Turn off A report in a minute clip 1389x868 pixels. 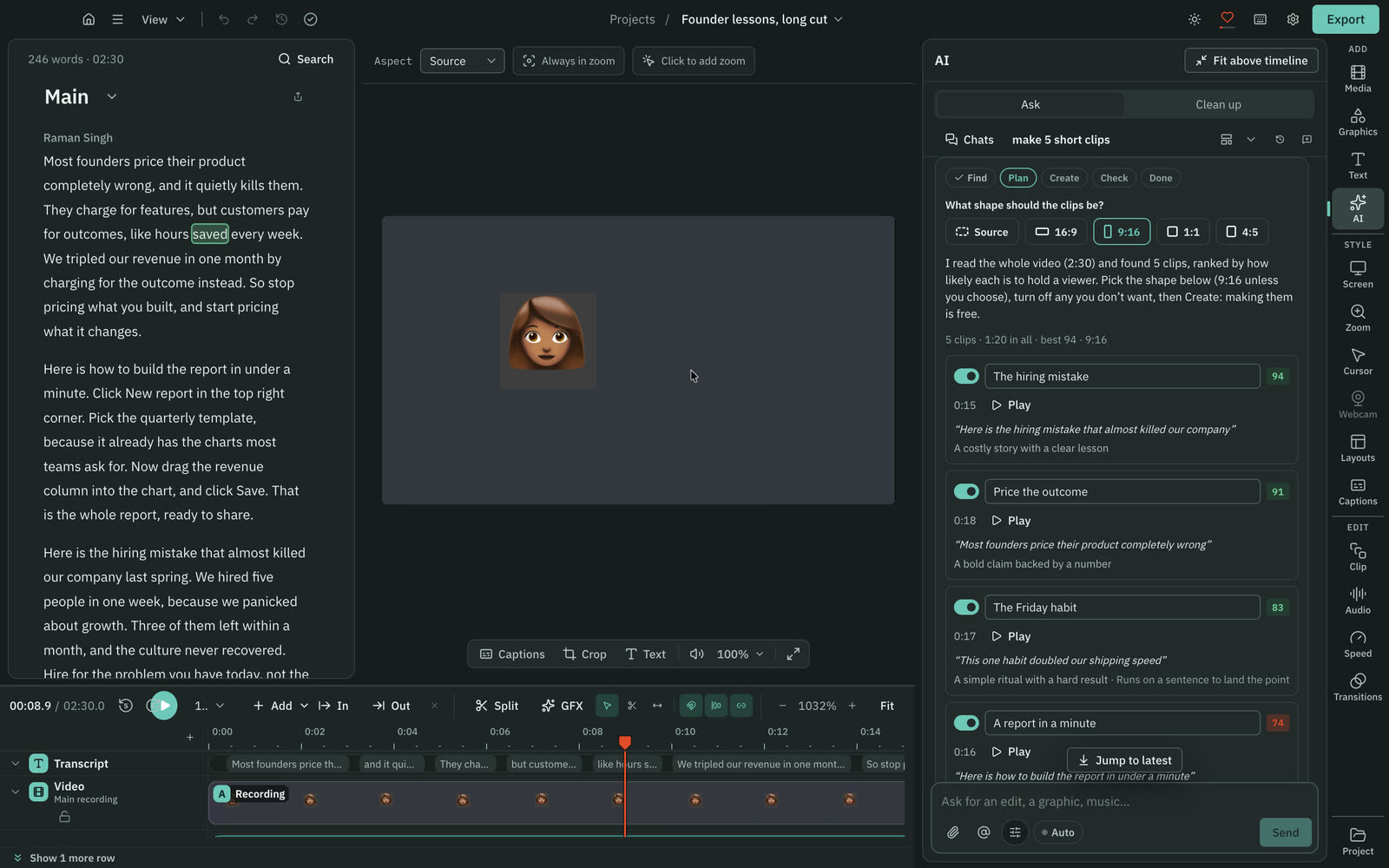point(966,722)
